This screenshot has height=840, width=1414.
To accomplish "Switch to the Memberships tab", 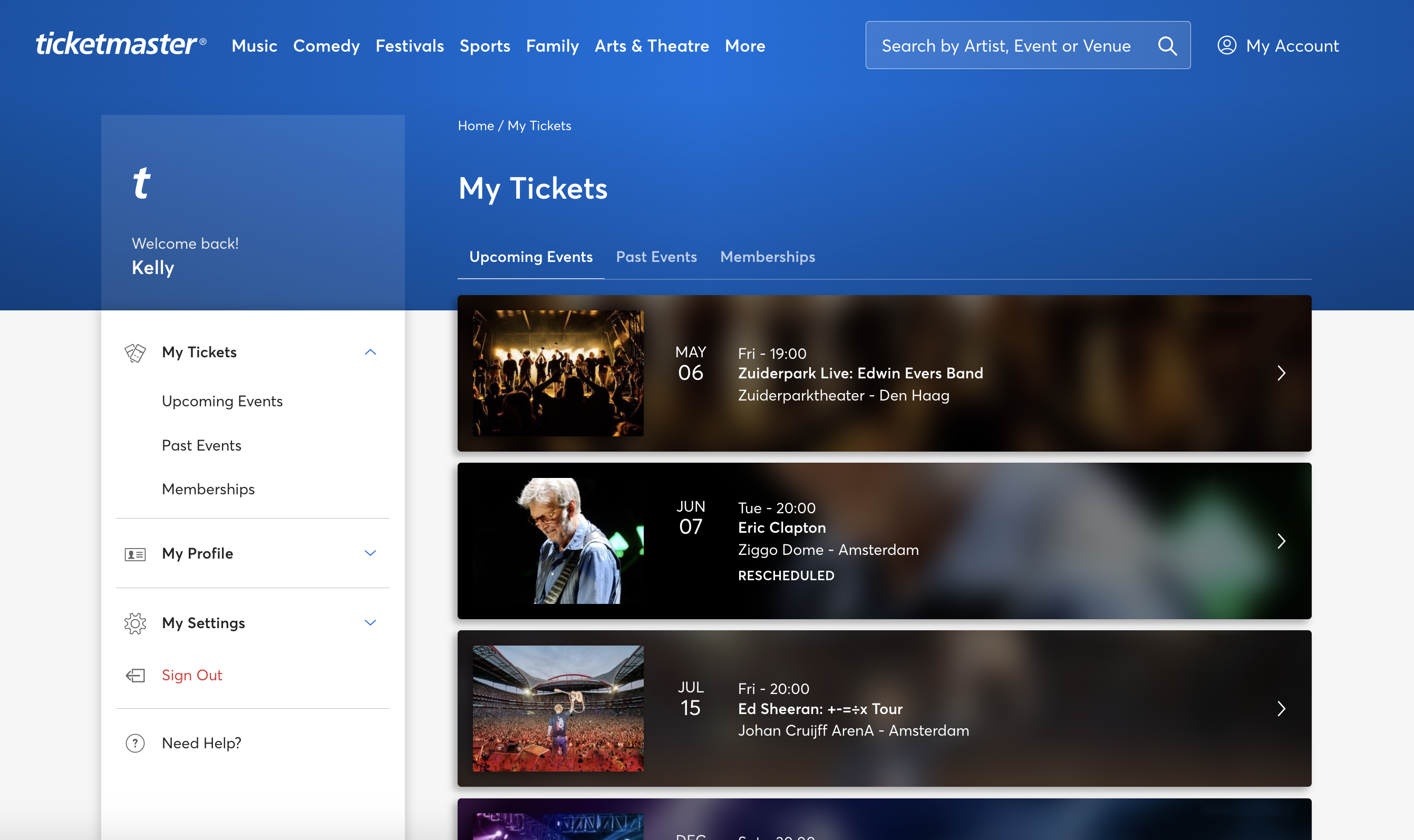I will click(x=767, y=257).
